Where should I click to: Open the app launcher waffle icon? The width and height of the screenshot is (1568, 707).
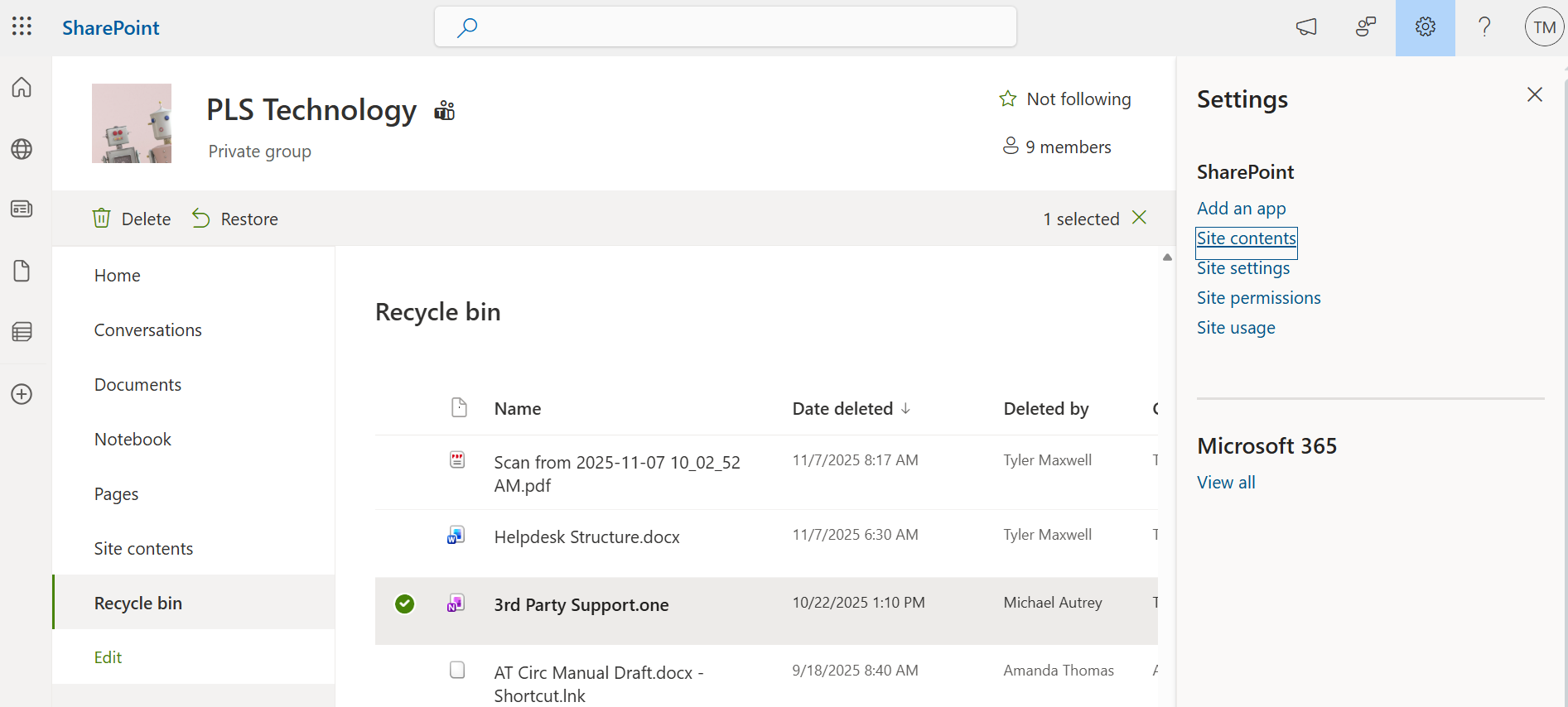click(22, 26)
